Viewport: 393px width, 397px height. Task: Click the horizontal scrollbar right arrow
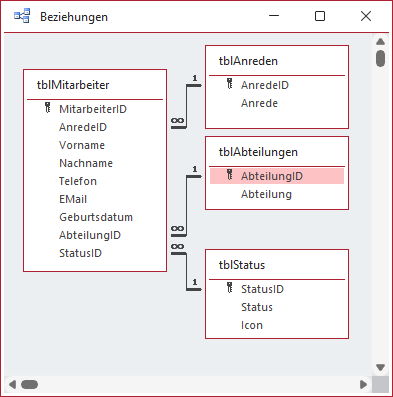click(364, 384)
